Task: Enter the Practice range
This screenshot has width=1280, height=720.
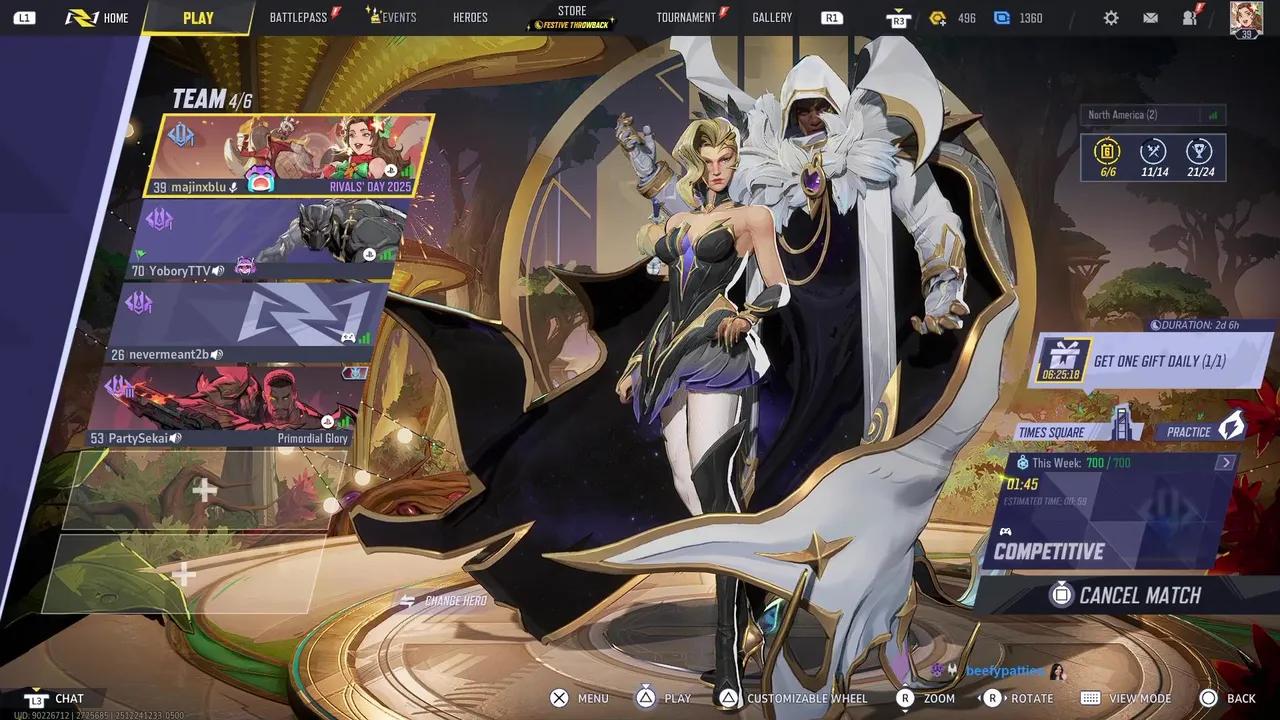Action: coord(1200,432)
